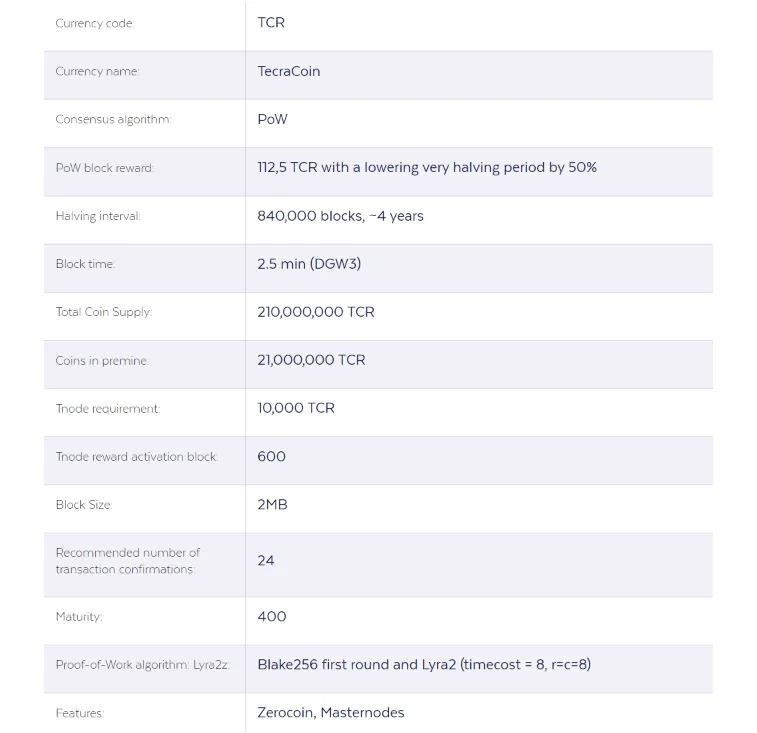The image size is (757, 733).
Task: Click the TCR currency code value
Action: (271, 23)
